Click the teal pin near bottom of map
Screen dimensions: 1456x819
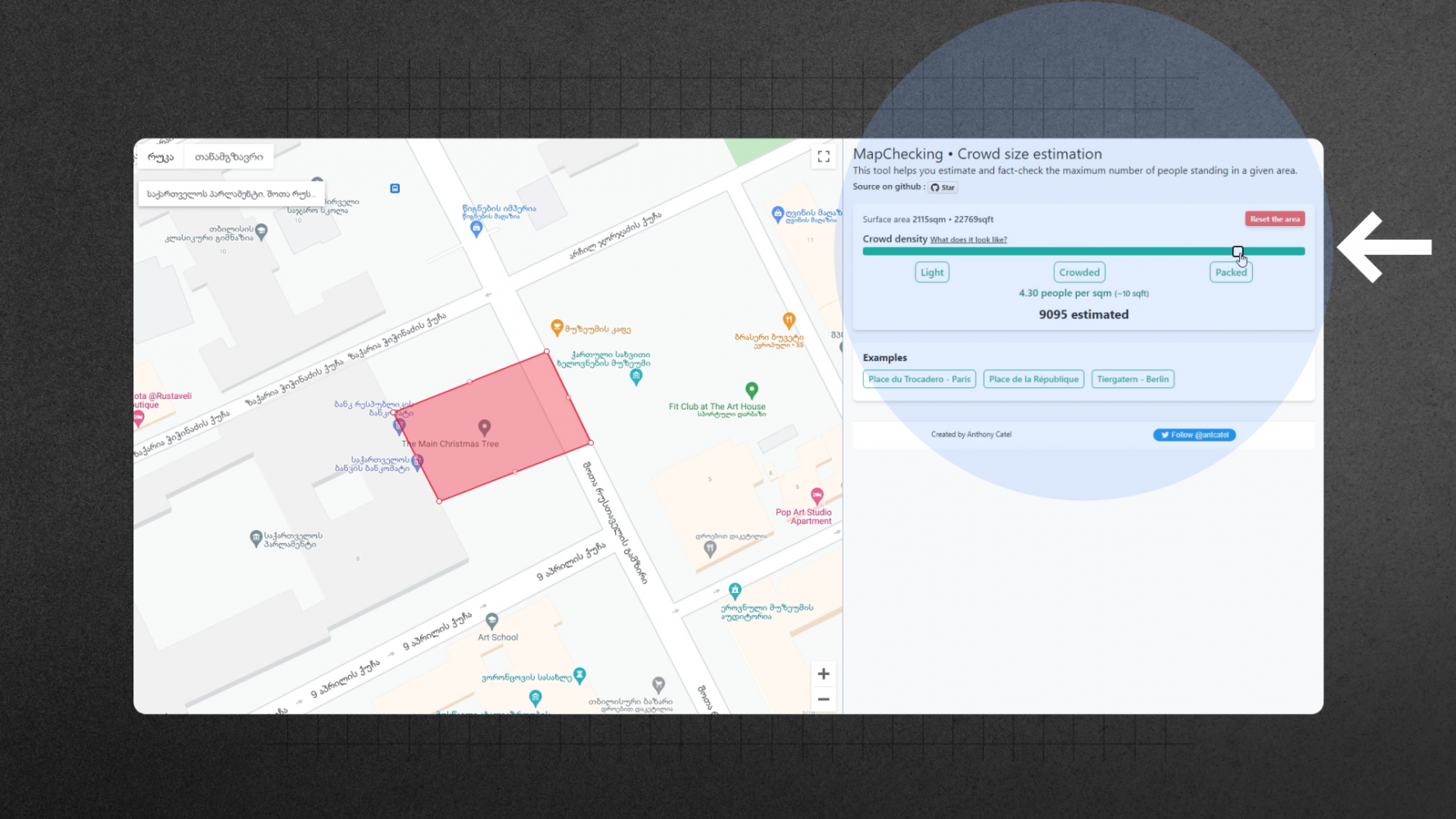coord(535,698)
